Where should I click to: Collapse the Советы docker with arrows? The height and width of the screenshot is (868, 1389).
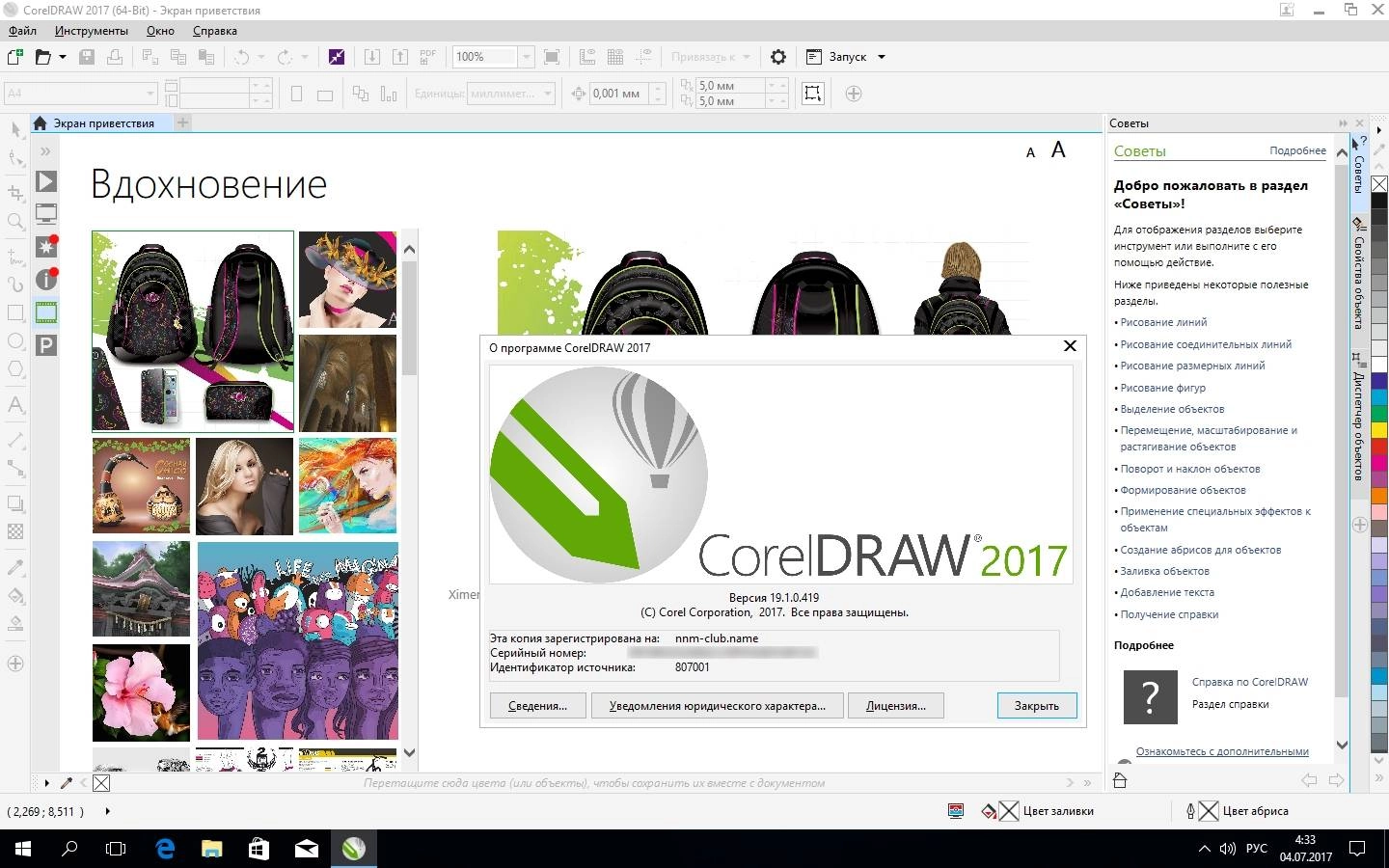tap(1343, 123)
